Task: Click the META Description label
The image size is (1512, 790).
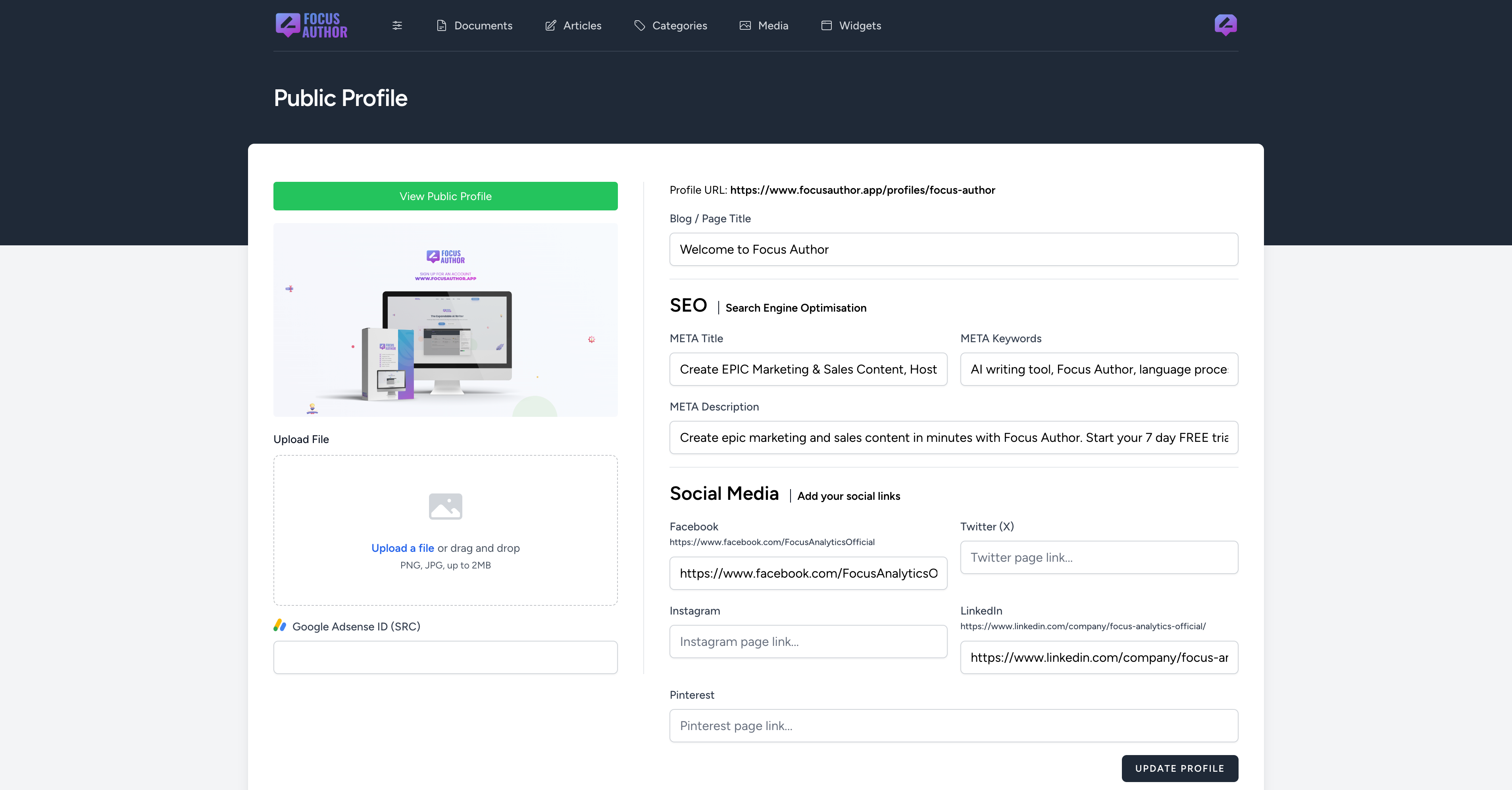Action: pos(714,407)
